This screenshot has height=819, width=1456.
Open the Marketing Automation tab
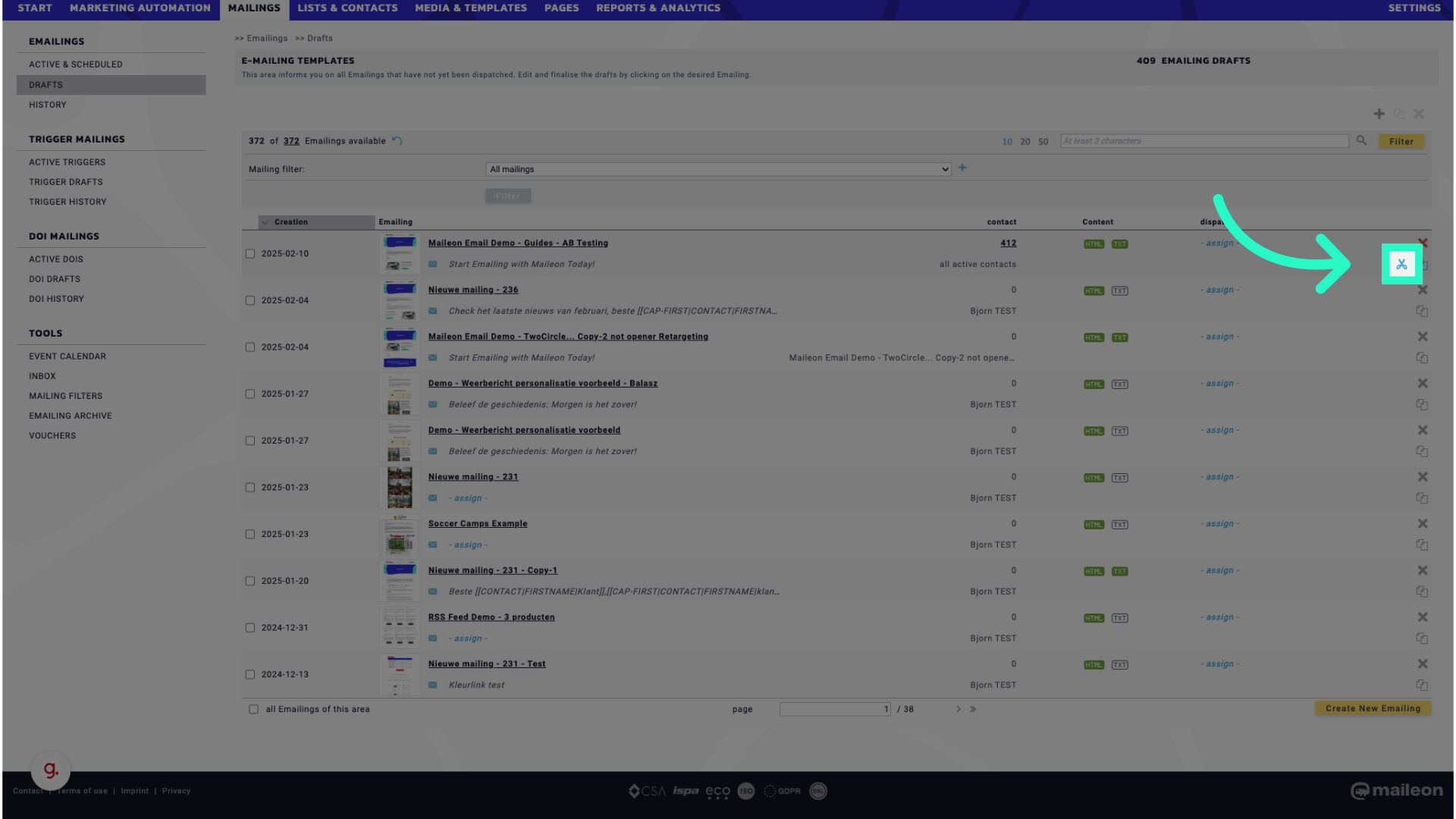[140, 8]
